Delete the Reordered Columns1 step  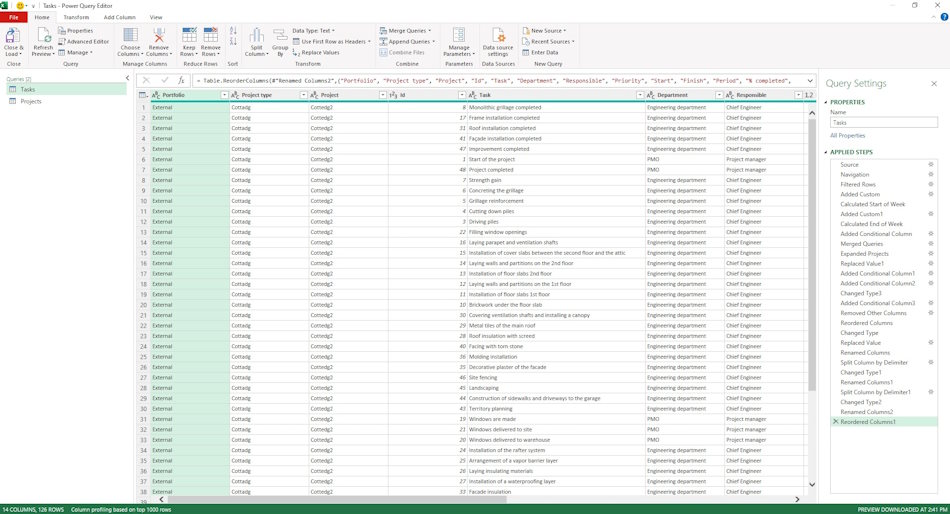(835, 421)
